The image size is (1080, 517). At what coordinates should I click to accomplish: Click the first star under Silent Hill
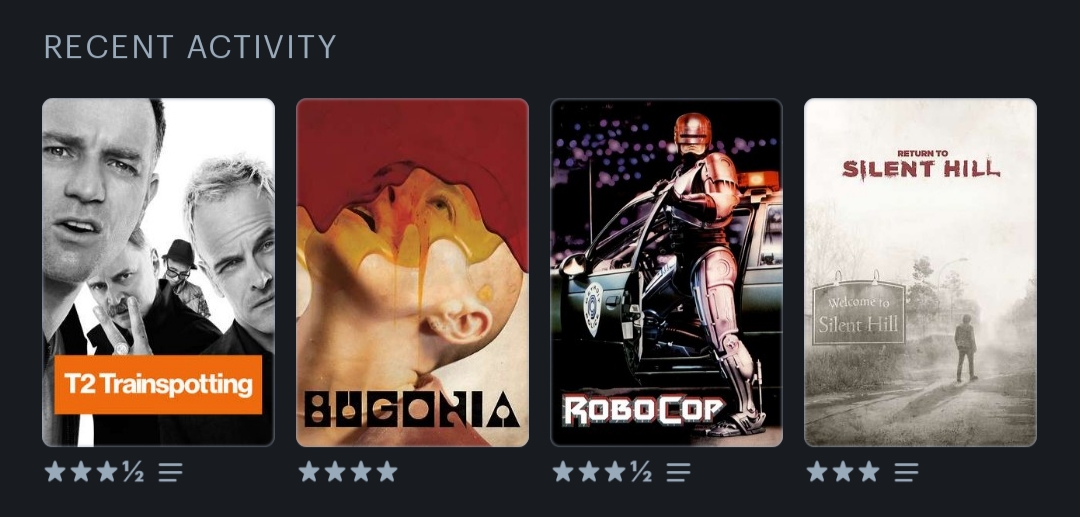pos(817,472)
